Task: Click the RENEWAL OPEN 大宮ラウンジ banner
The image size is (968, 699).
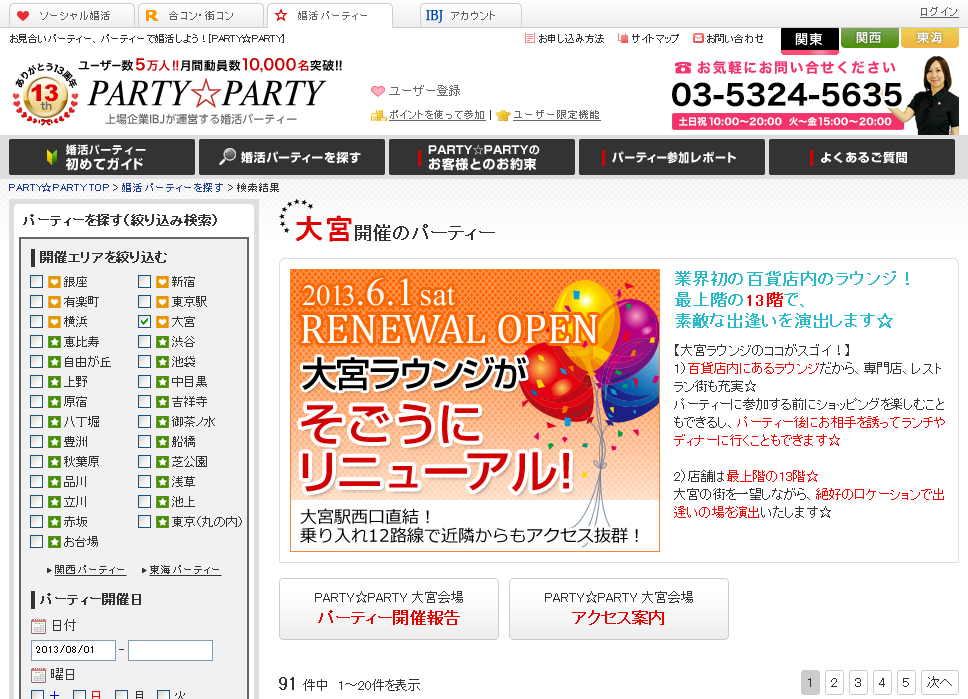Action: pyautogui.click(x=475, y=410)
